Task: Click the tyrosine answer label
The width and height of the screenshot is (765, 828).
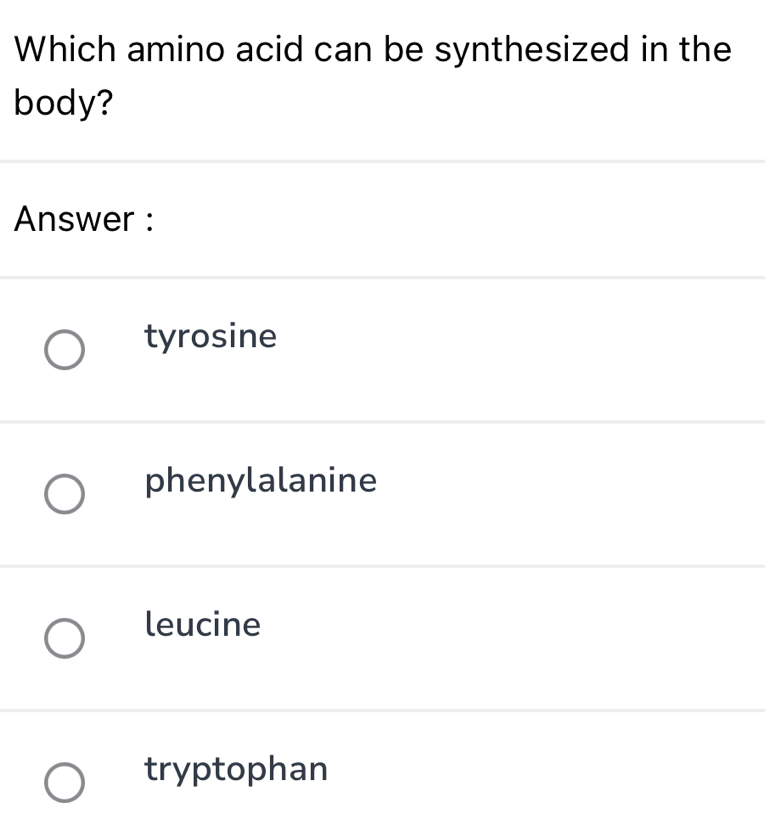Action: 211,337
